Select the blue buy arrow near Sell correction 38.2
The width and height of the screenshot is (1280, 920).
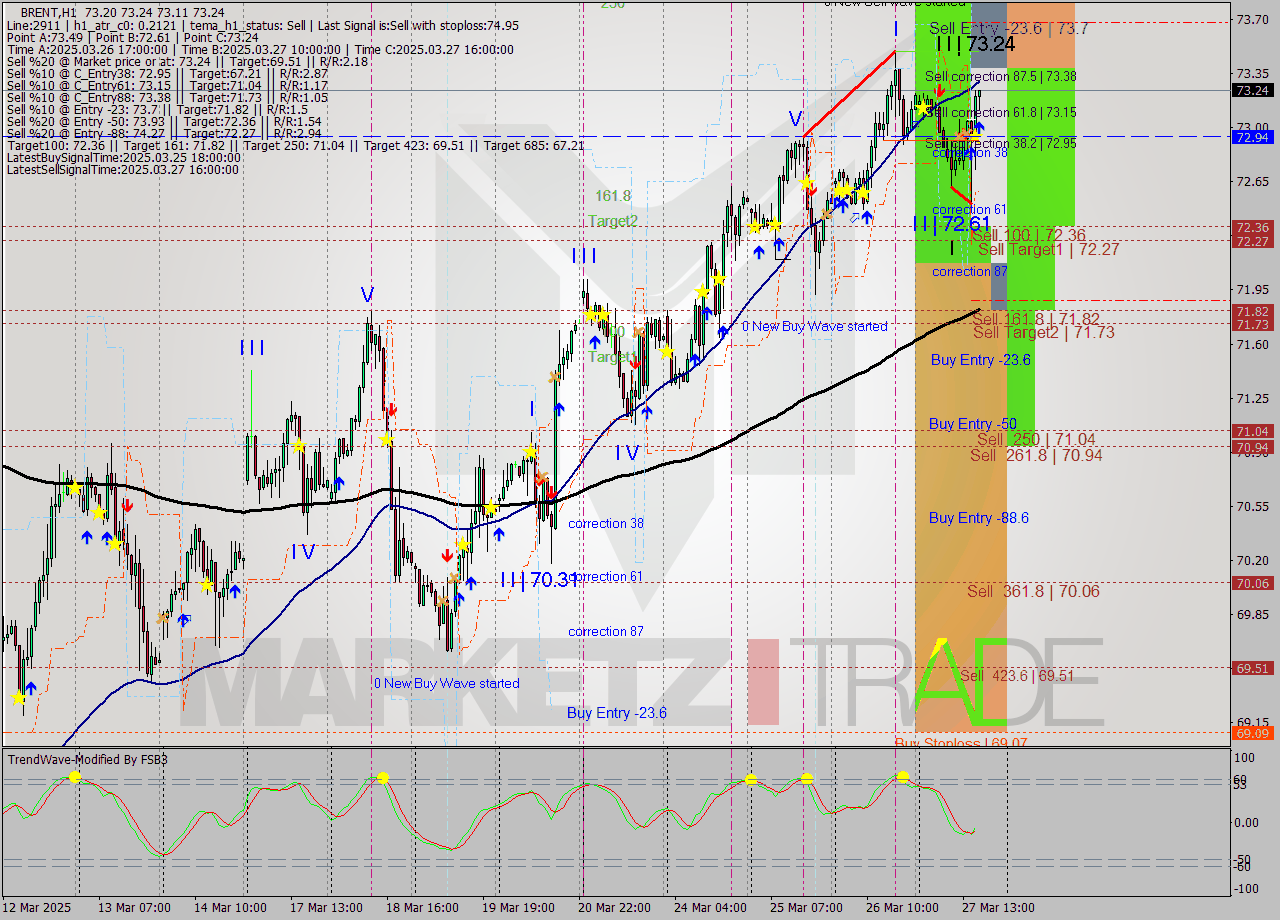point(978,128)
